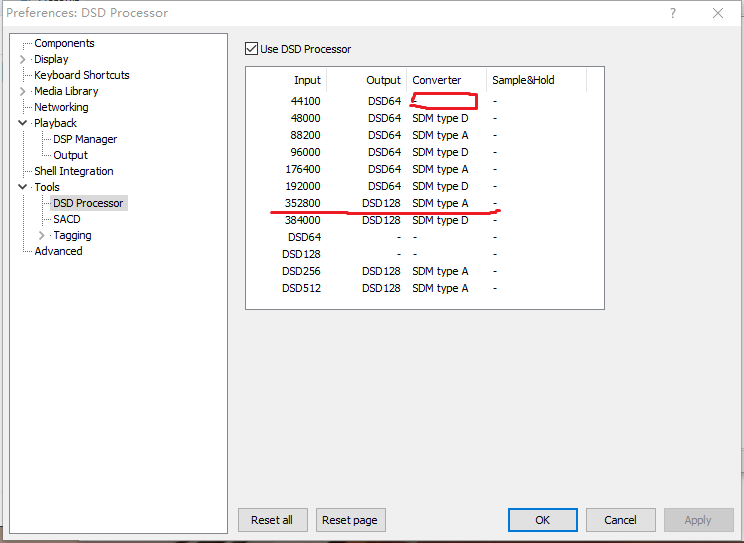Select the Shell Integration page

tap(73, 171)
